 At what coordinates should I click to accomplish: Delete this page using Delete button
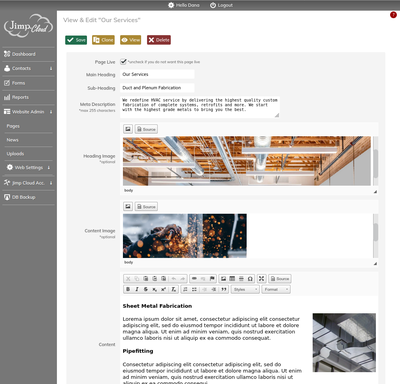point(159,40)
